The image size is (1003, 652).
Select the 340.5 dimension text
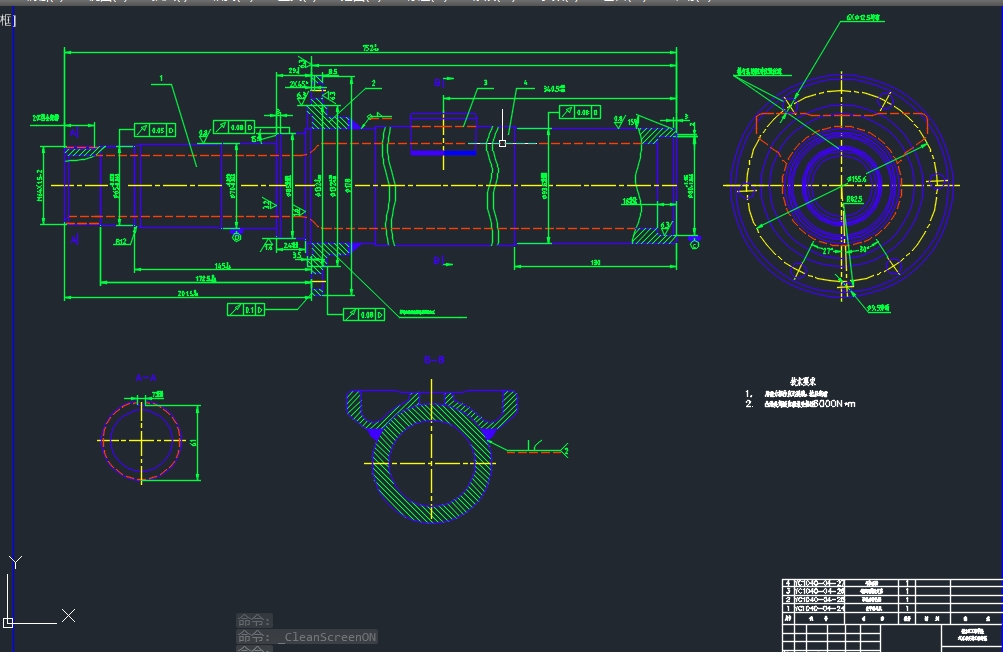tap(554, 89)
